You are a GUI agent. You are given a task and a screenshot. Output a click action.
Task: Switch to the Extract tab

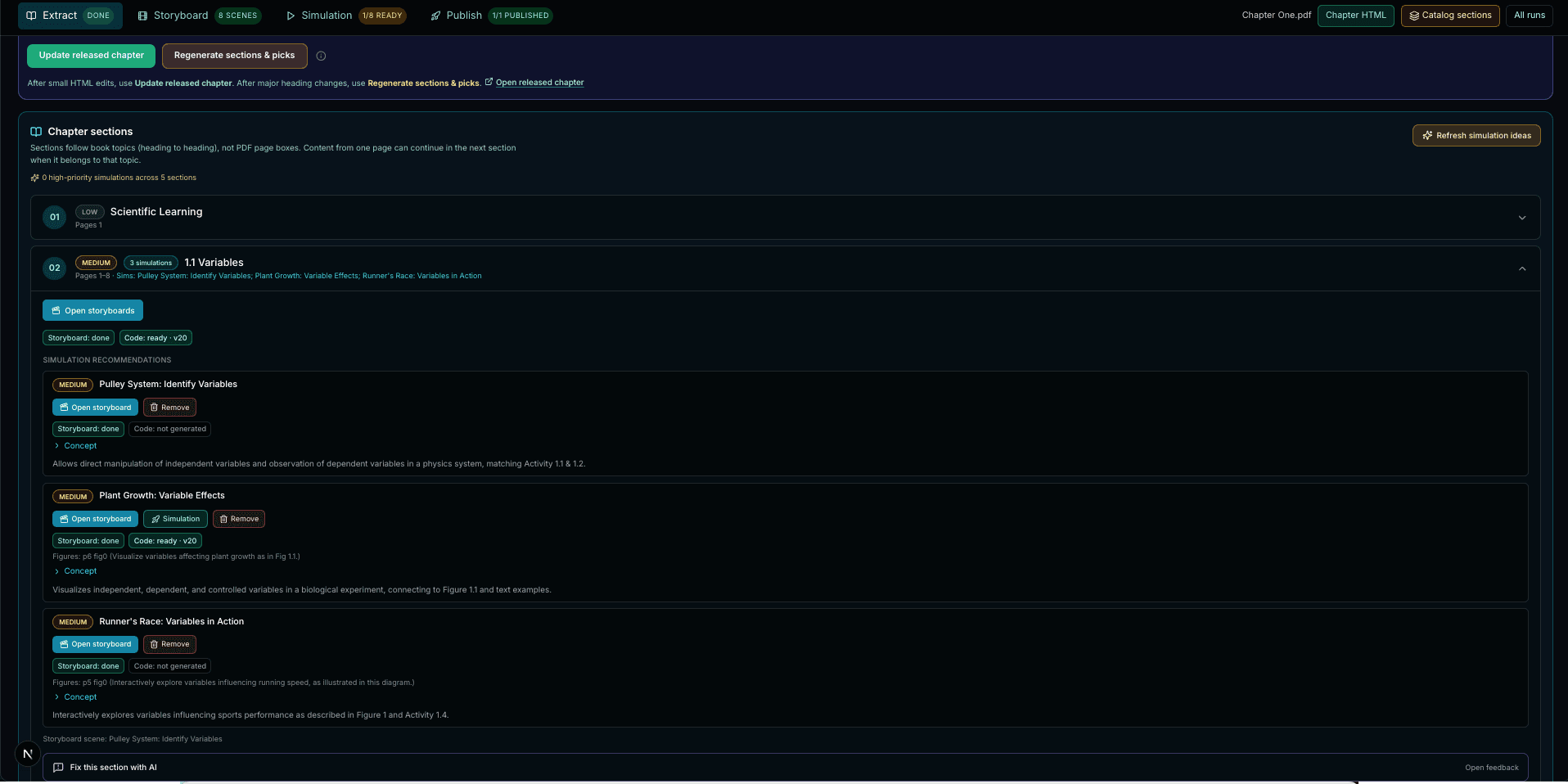point(70,16)
